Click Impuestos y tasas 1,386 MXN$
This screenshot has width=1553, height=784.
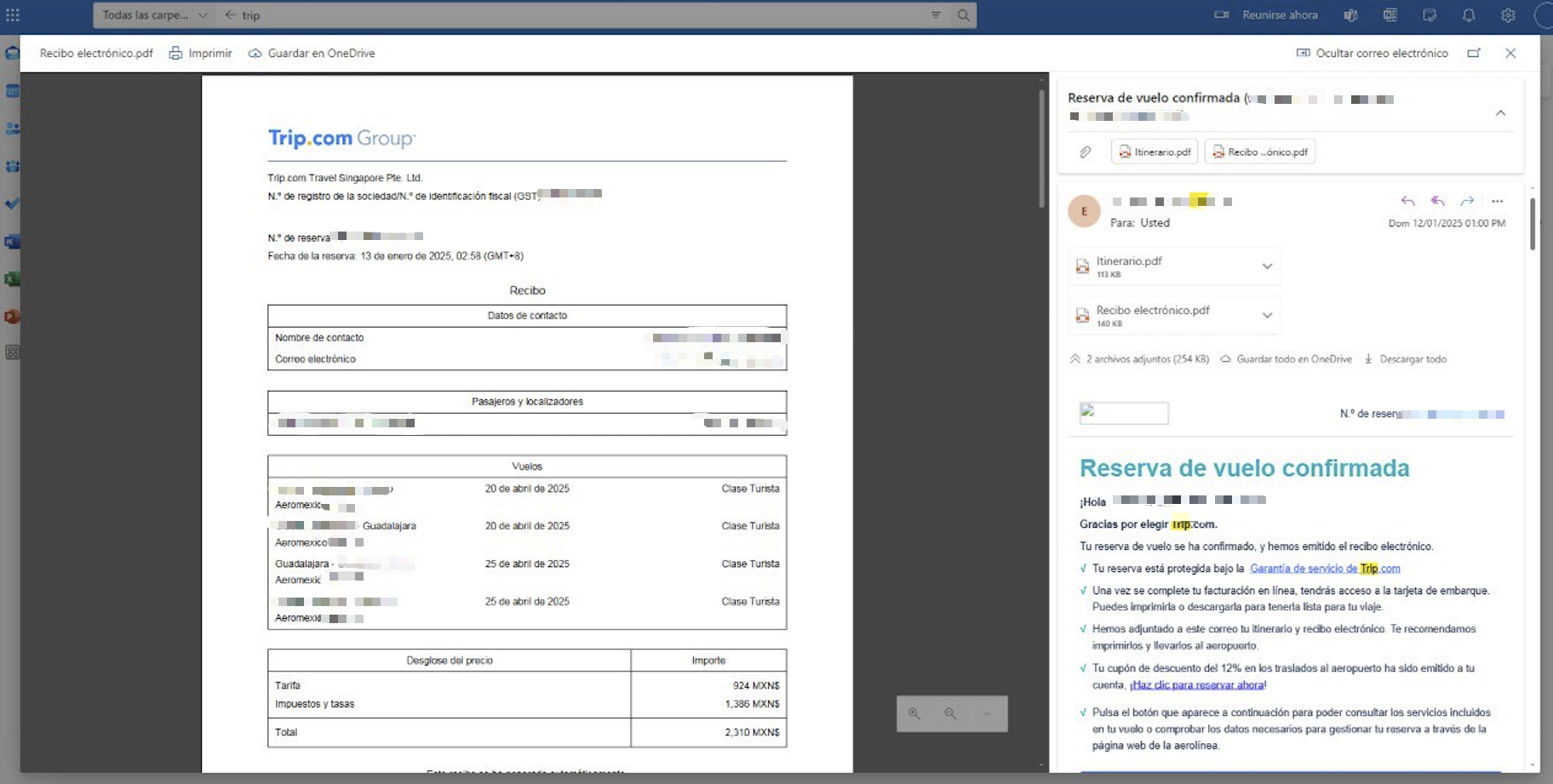click(x=752, y=704)
